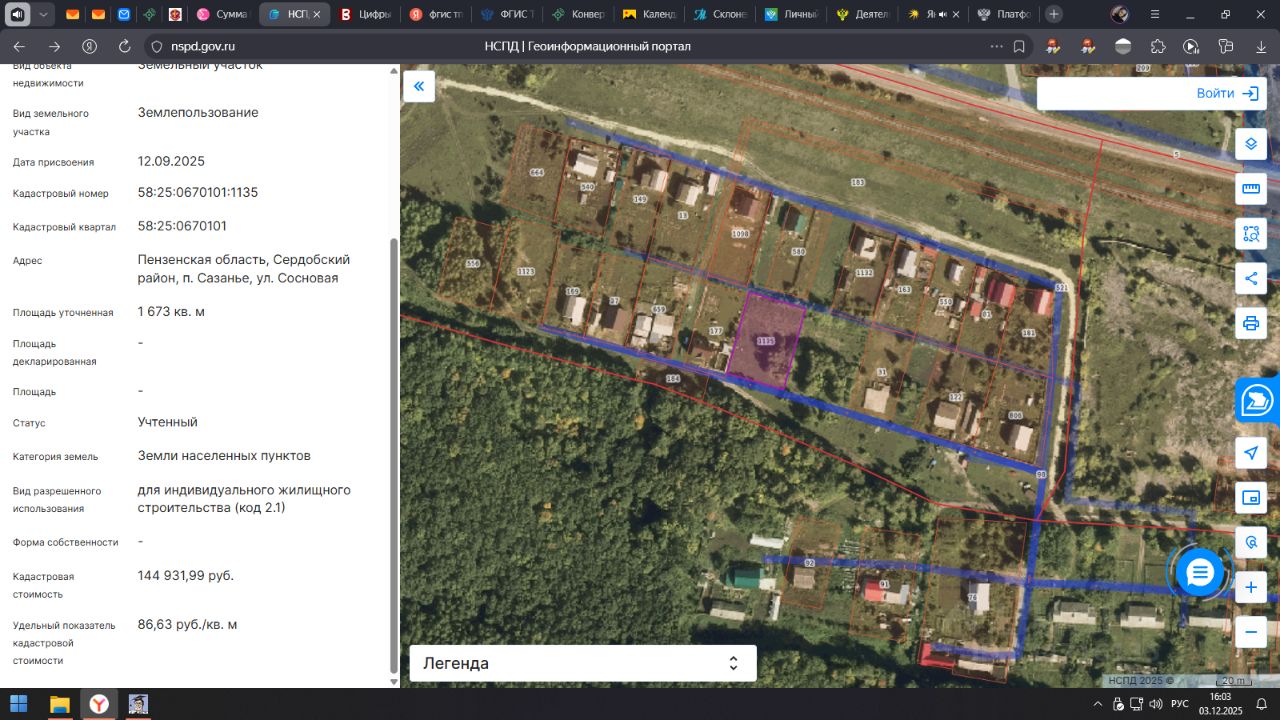1280x720 pixels.
Task: Switch to the Личный tab
Action: click(791, 15)
